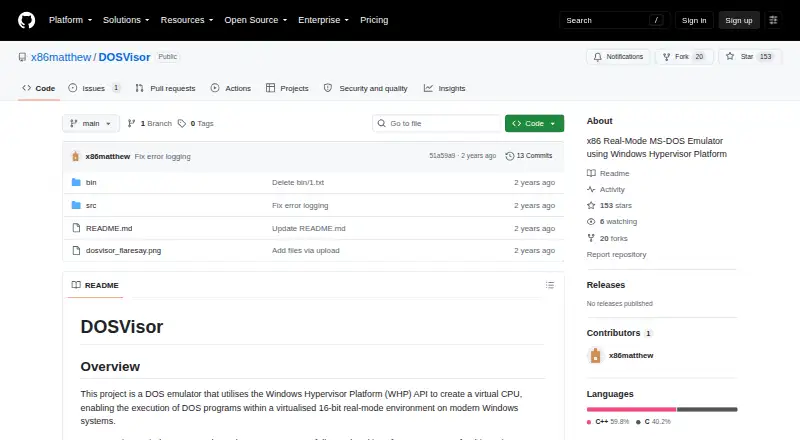Focus the Search field in header
This screenshot has width=800, height=440.
pos(614,20)
